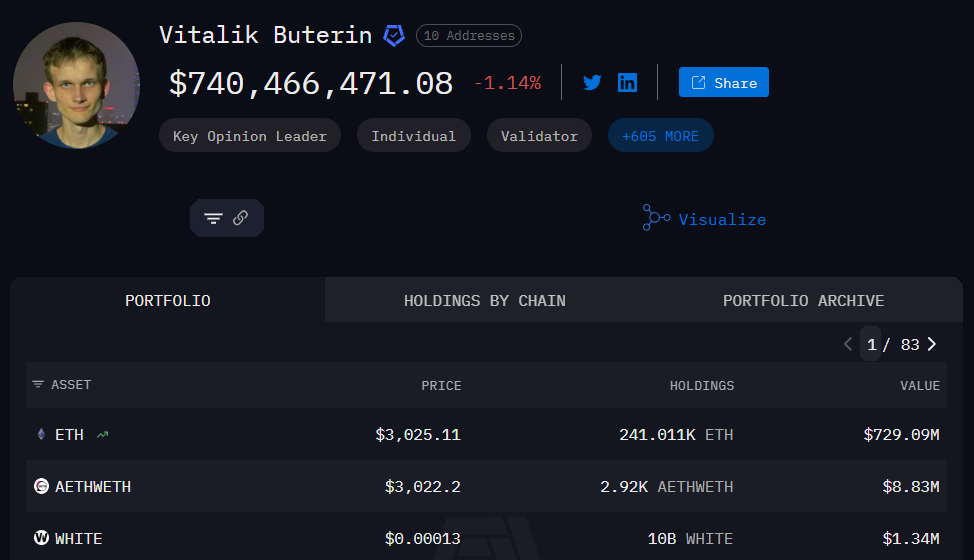Click the chain link icon

click(x=241, y=218)
